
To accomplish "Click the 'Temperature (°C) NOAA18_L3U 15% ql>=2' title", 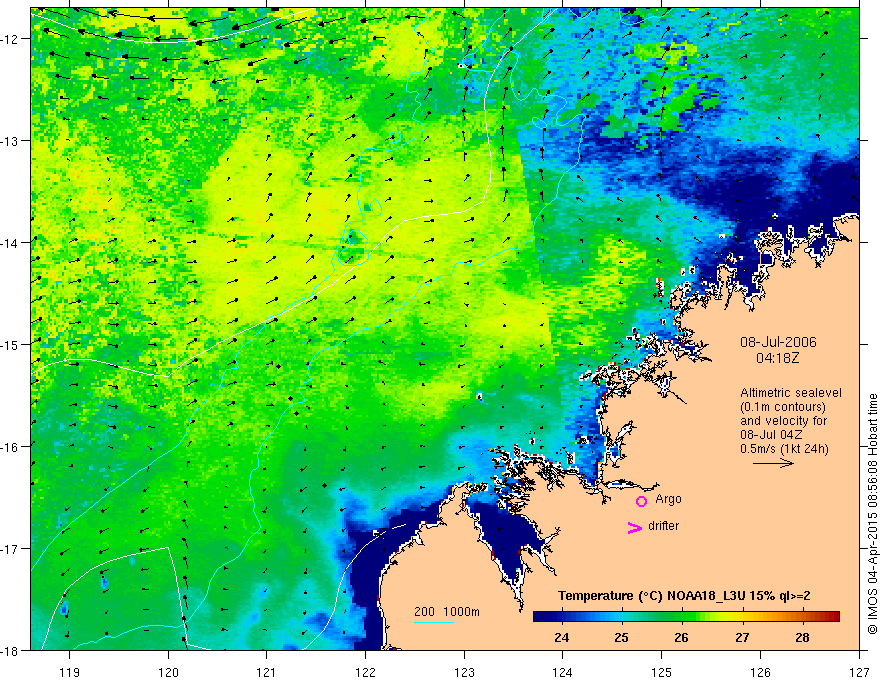I will point(684,596).
